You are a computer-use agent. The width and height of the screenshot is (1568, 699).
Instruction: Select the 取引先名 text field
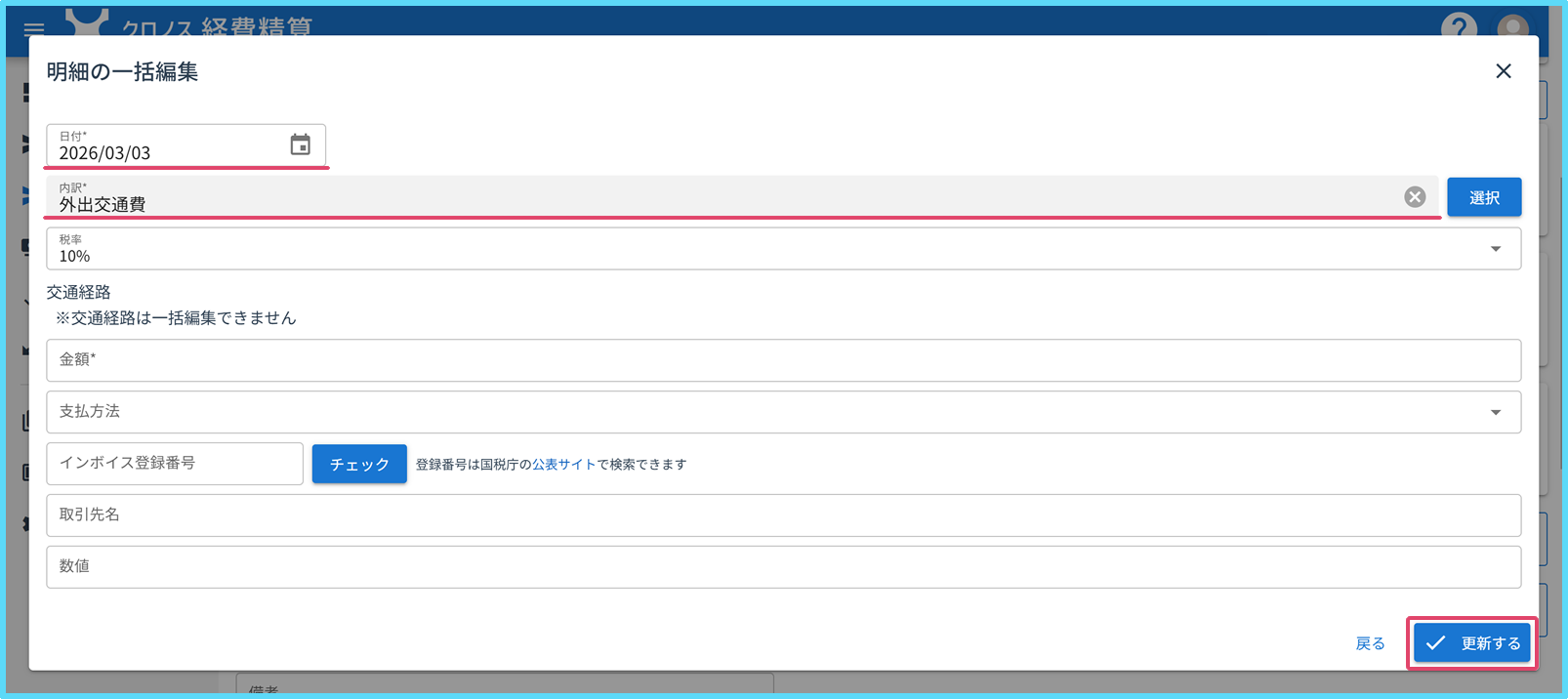pos(781,515)
